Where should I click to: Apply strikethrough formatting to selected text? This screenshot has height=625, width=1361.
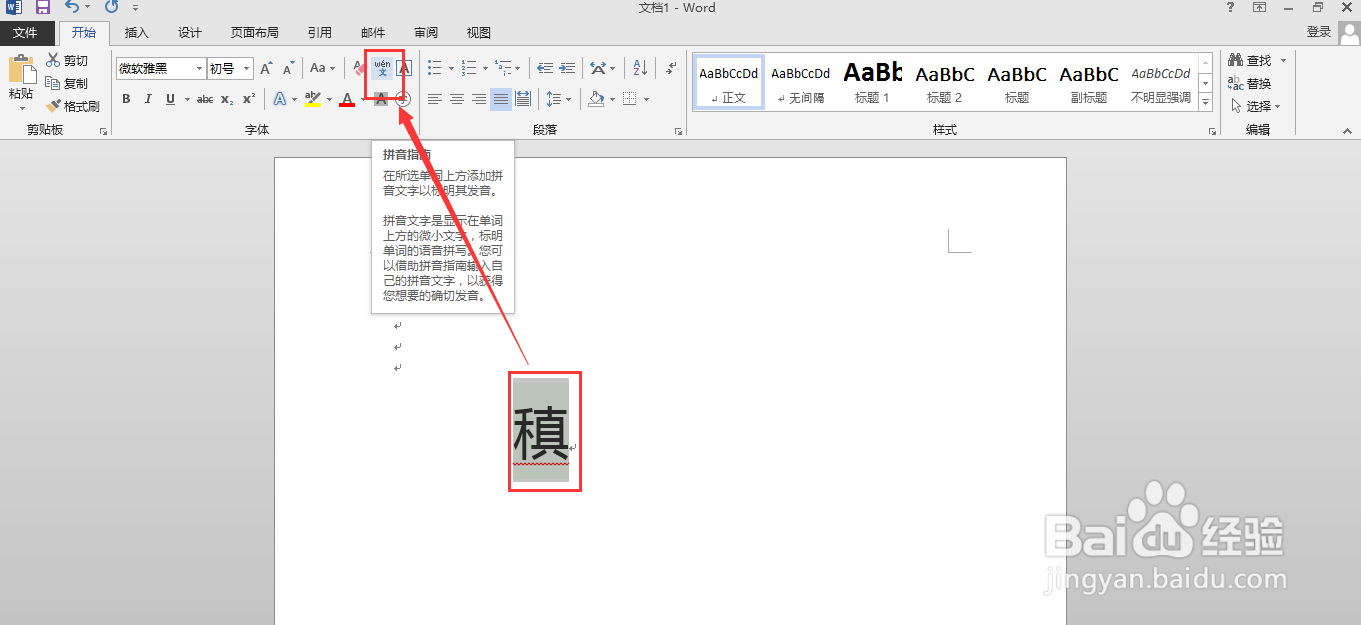coord(204,98)
